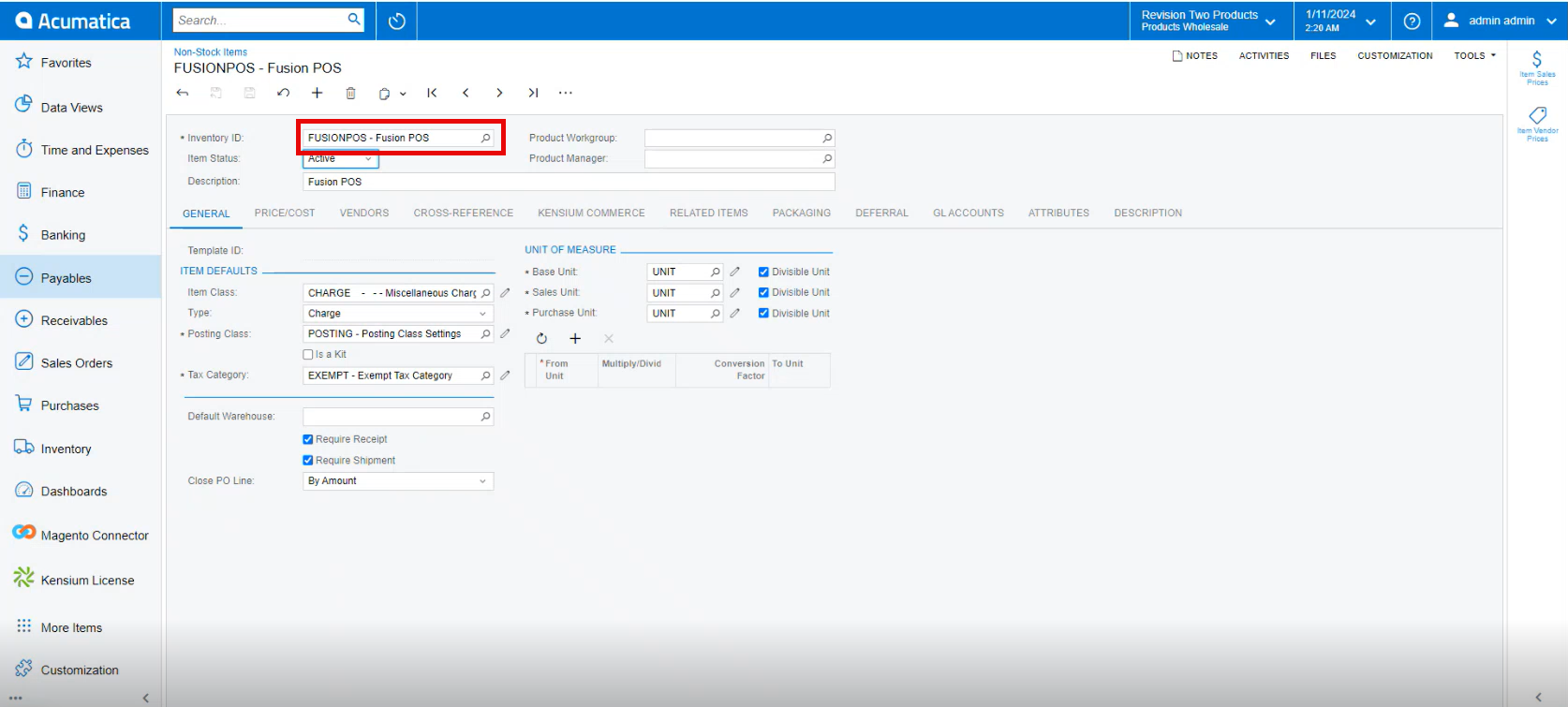Open the Product Workgroup lookup magnifier

click(827, 138)
